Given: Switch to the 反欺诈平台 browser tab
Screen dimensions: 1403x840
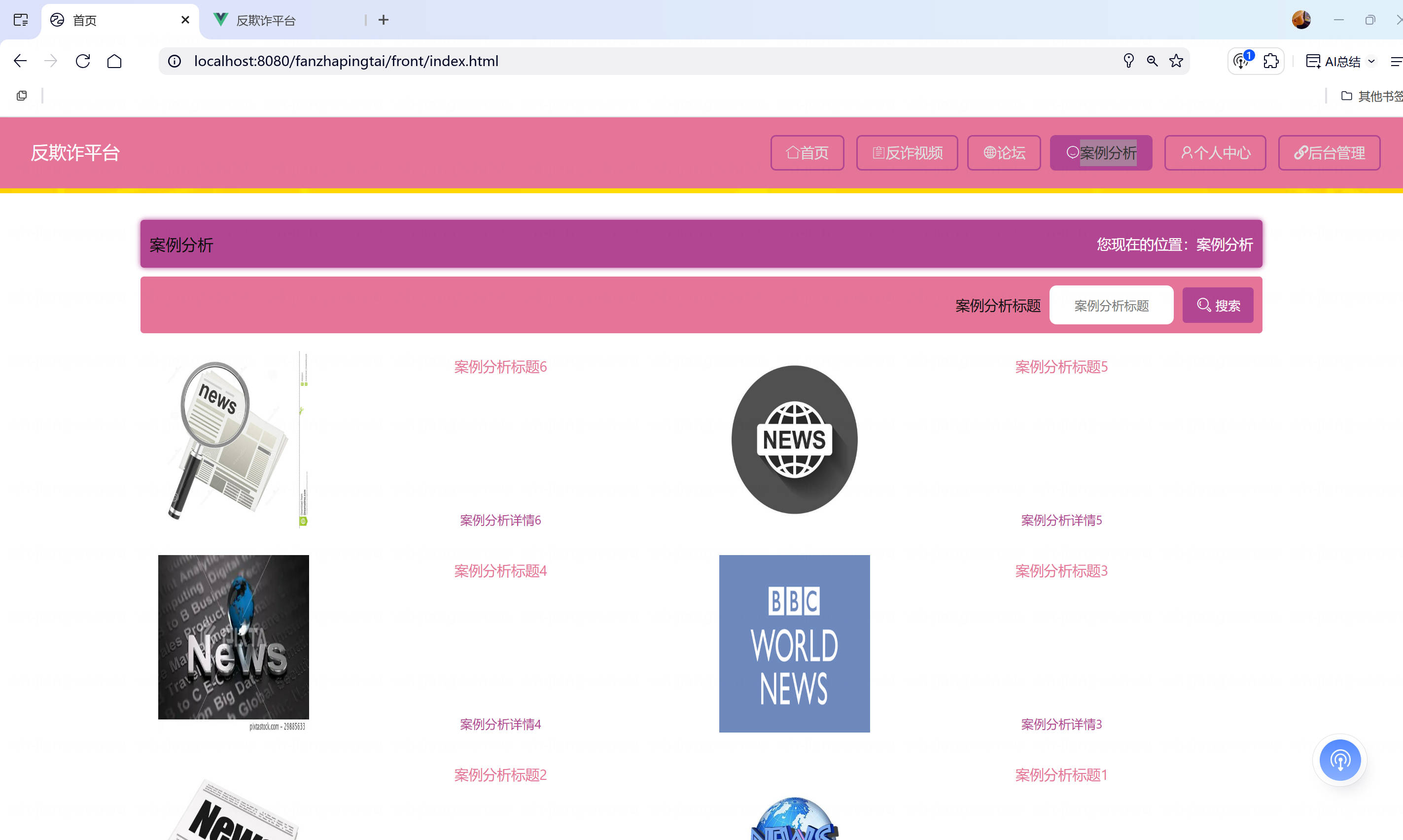Looking at the screenshot, I should click(x=266, y=20).
